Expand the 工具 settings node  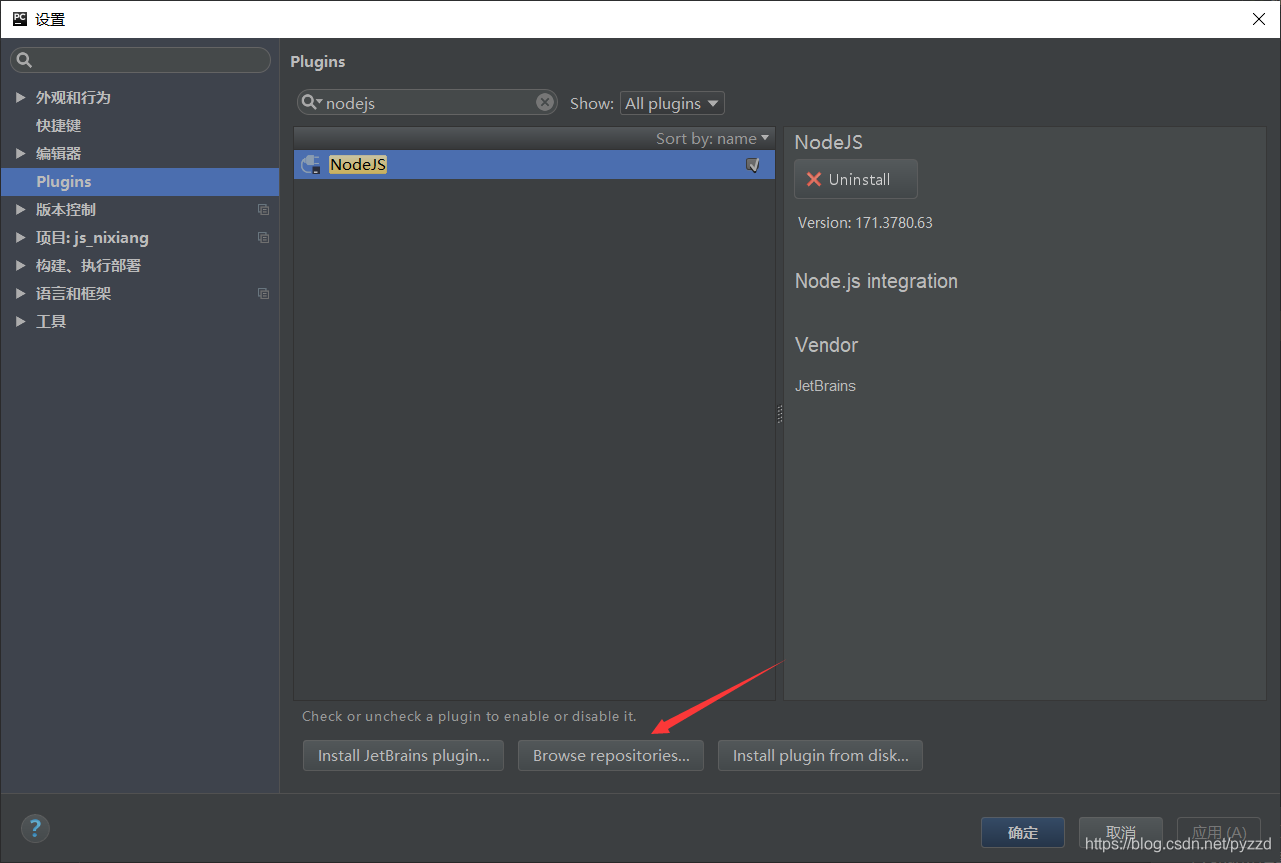(21, 322)
